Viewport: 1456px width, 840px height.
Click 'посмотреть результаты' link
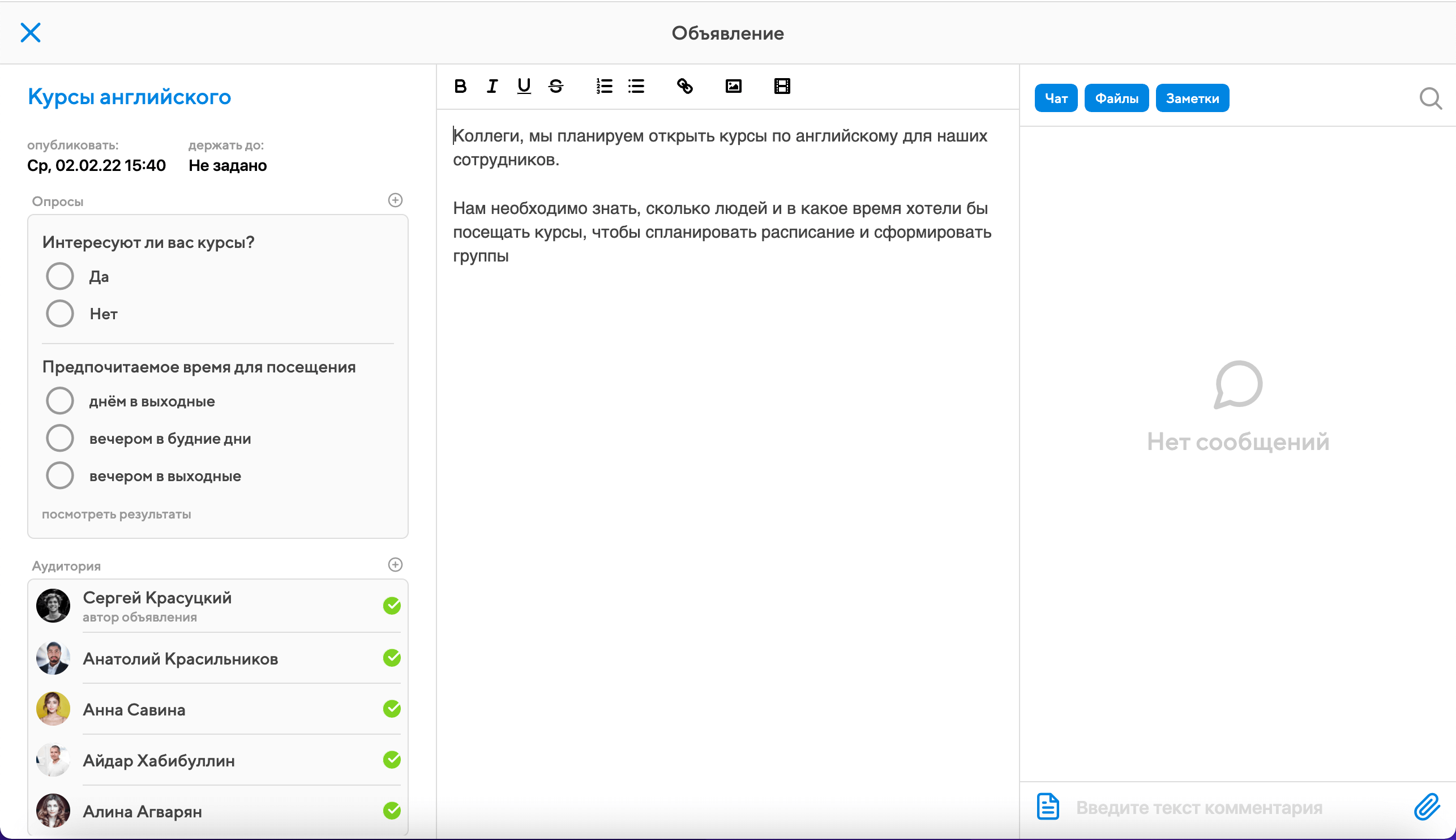(116, 514)
